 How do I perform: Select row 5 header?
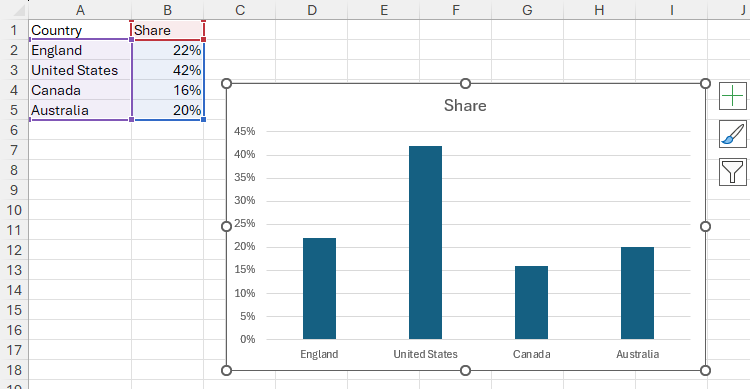point(14,110)
